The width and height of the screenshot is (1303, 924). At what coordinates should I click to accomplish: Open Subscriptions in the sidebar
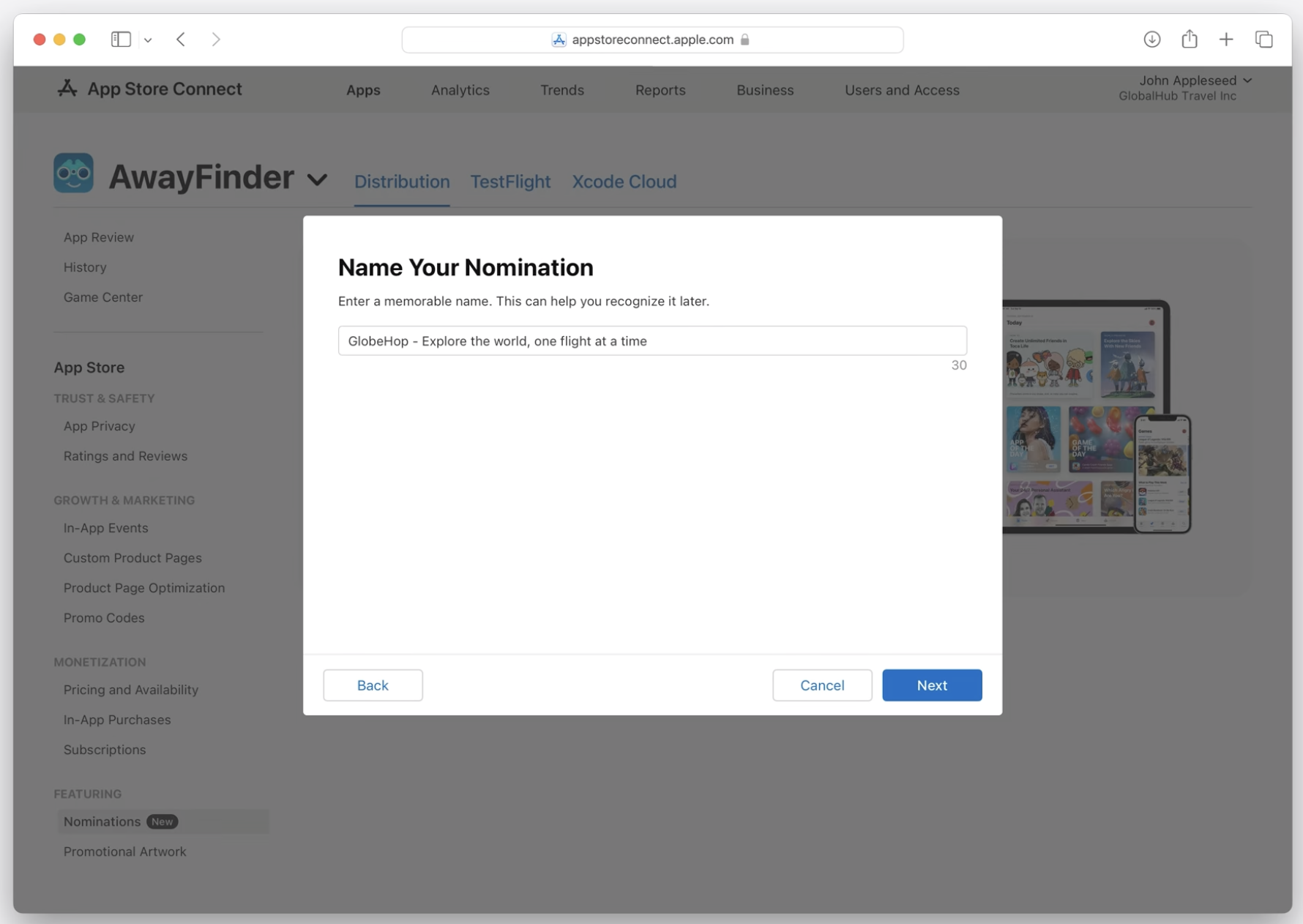[105, 750]
